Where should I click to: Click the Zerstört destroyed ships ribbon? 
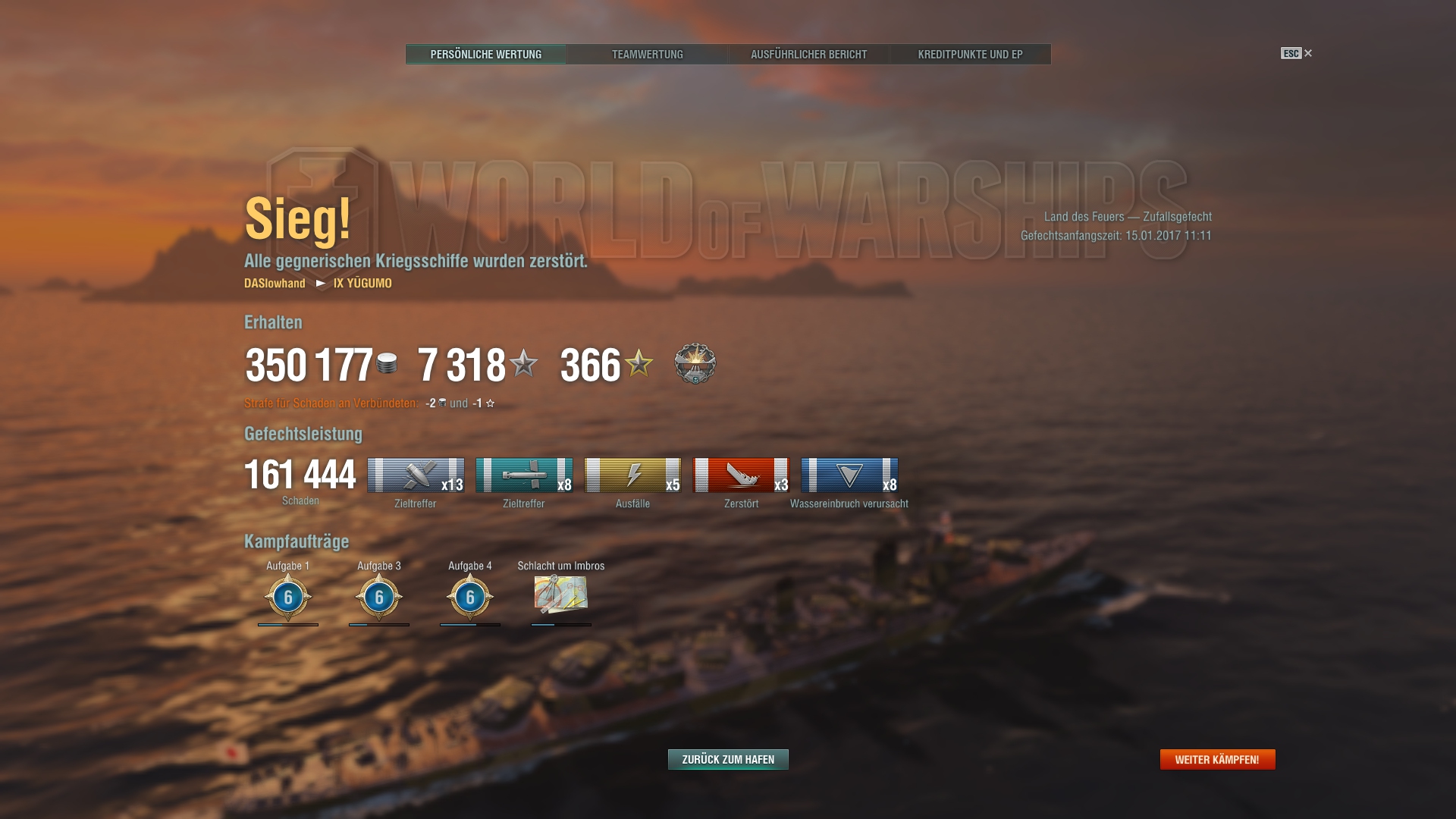(x=741, y=475)
